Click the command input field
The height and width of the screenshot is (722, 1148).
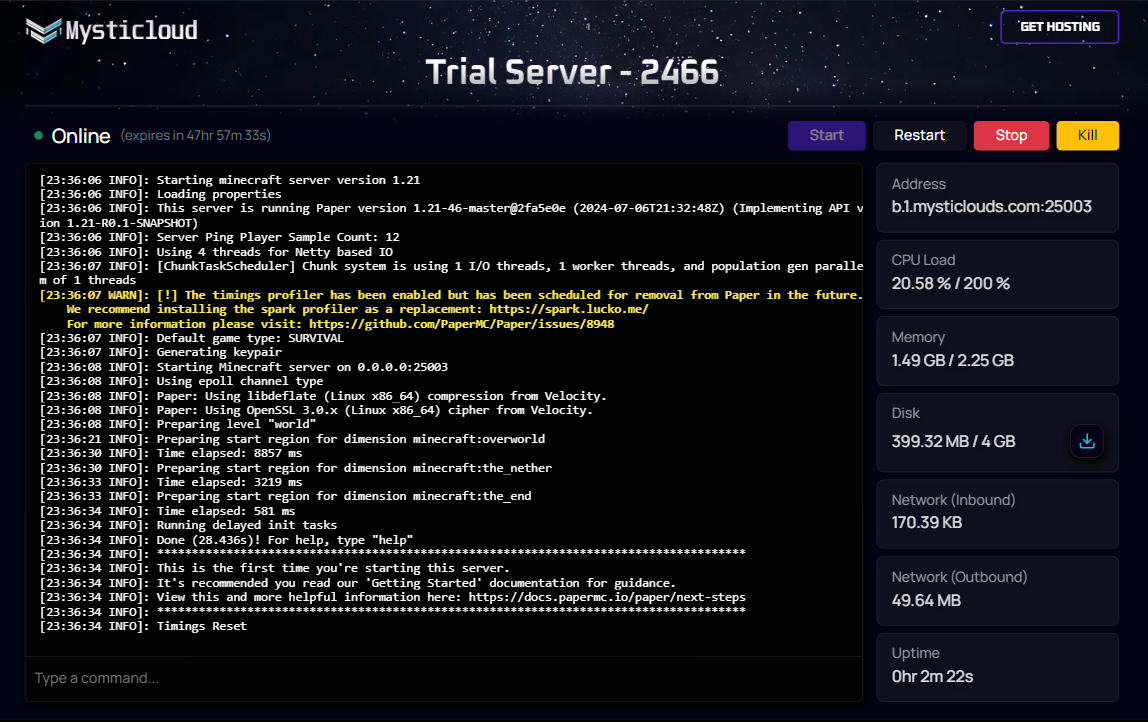(443, 678)
